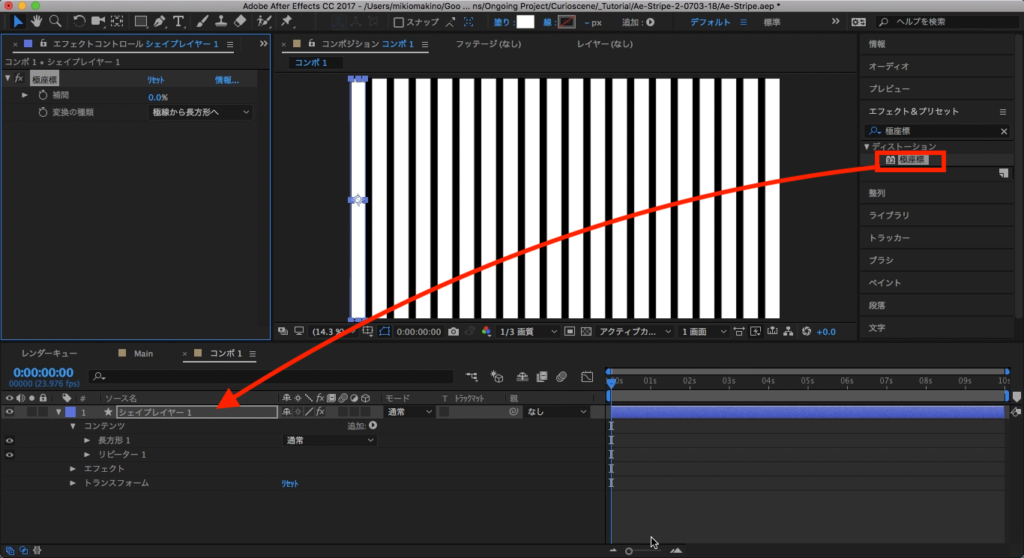
Task: Select the Type (T) tool
Action: [179, 21]
